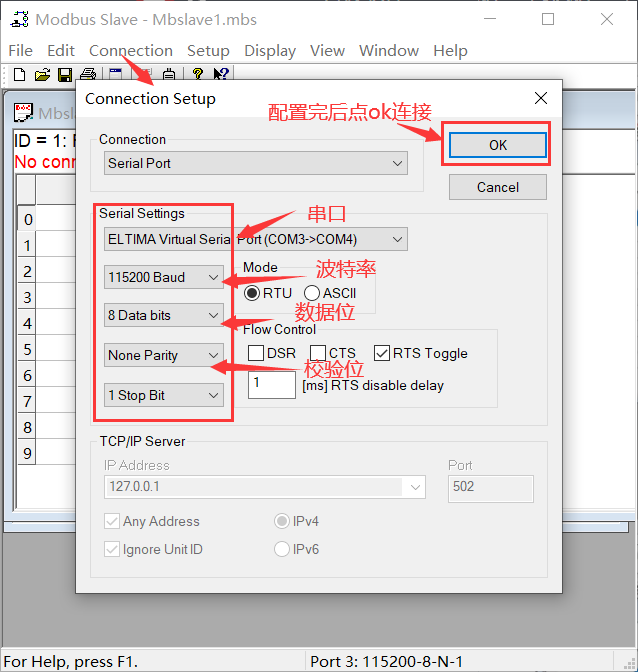This screenshot has height=672, width=638.
Task: Click the Print toolbar icon
Action: coord(88,75)
